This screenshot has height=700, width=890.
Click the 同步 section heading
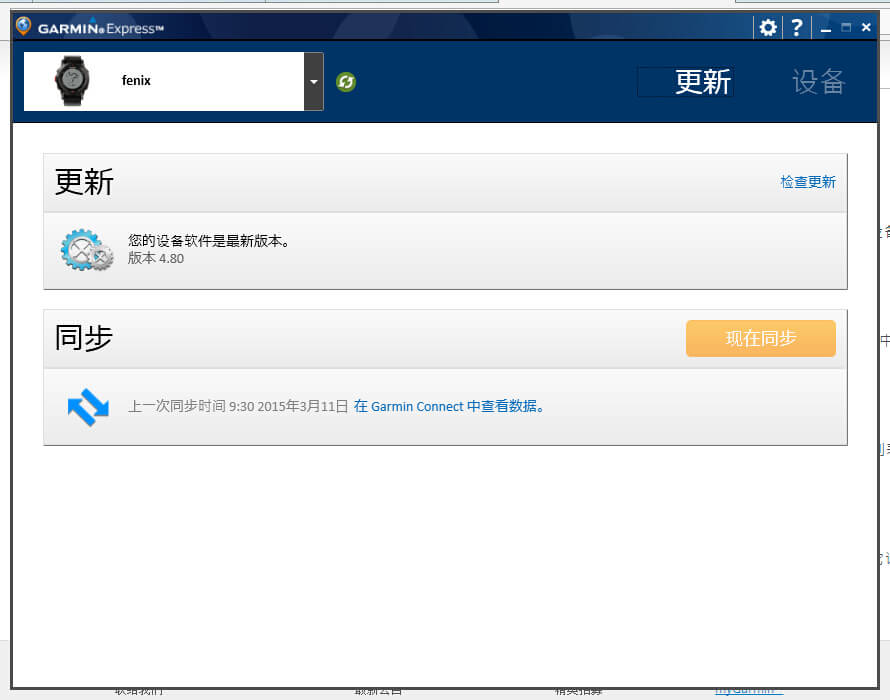84,338
